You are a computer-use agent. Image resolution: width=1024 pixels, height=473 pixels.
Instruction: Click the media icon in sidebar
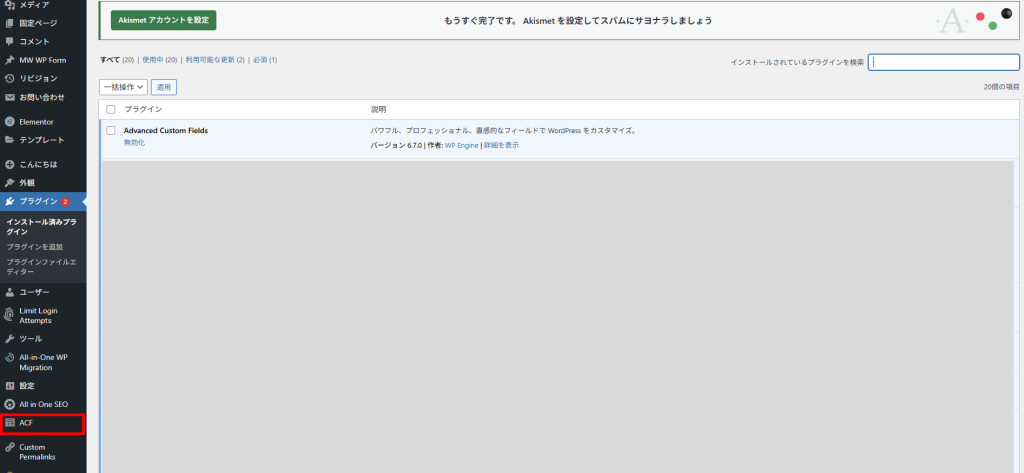(x=10, y=5)
